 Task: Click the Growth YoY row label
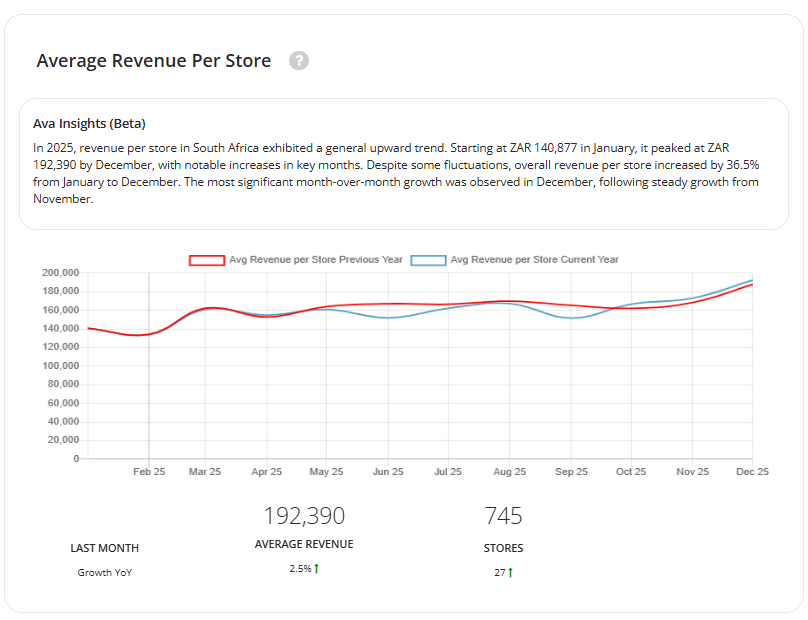point(105,573)
